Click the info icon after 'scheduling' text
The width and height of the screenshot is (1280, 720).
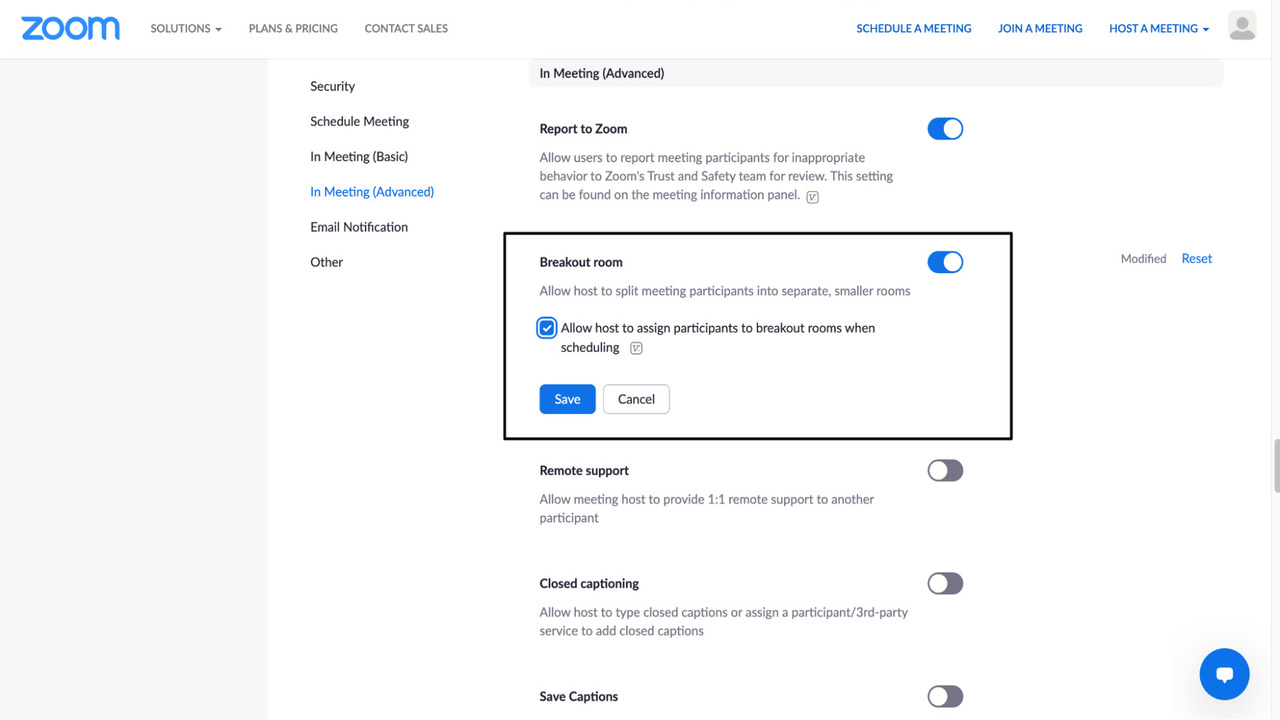tap(636, 348)
